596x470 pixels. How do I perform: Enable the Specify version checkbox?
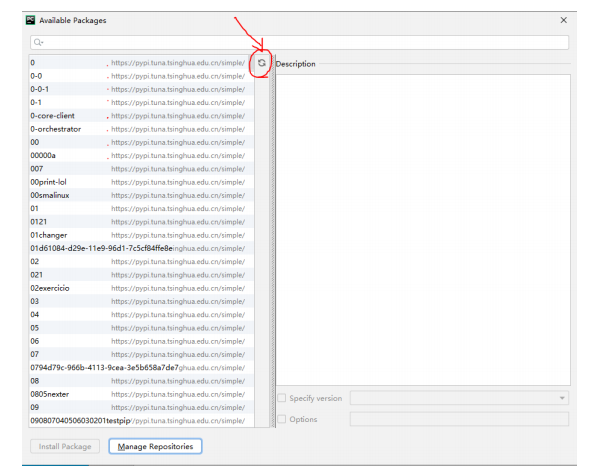pos(282,398)
